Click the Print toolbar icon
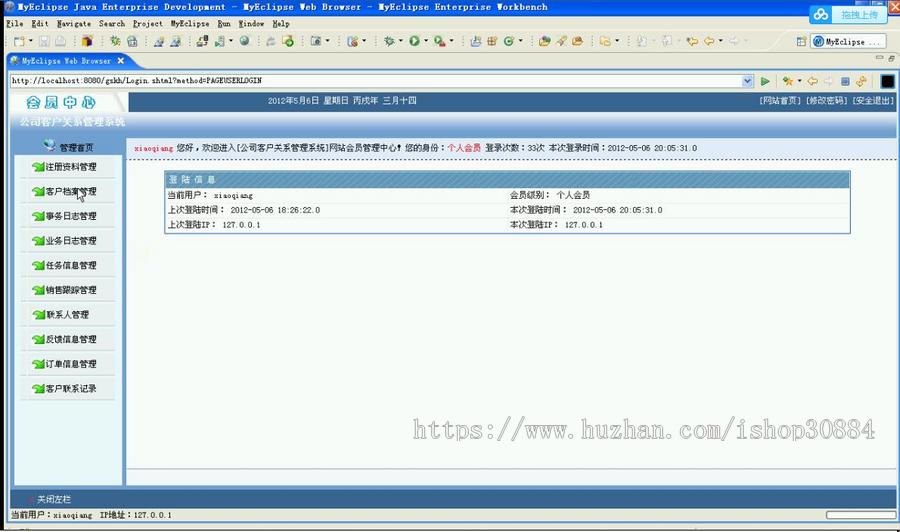The width and height of the screenshot is (900, 532). point(60,41)
